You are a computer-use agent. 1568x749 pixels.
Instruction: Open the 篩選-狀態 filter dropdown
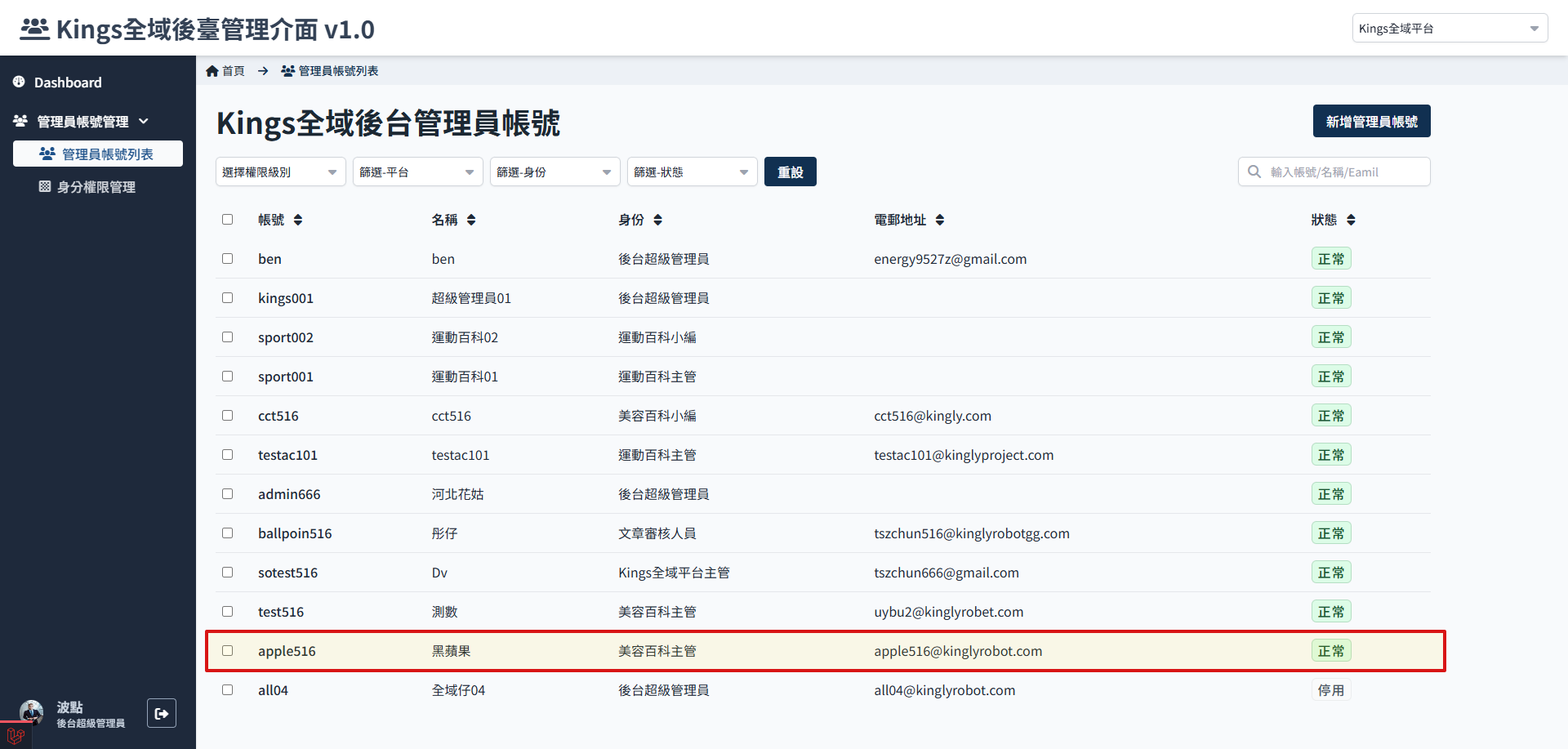tap(693, 172)
